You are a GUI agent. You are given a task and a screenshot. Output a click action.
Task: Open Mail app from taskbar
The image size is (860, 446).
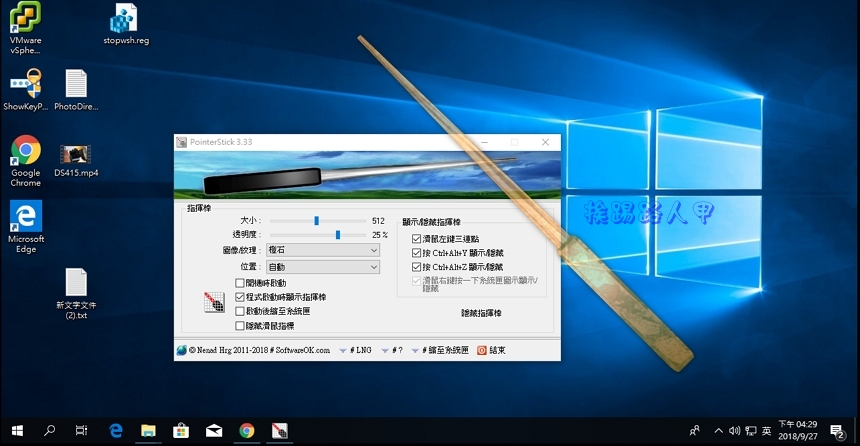click(214, 431)
